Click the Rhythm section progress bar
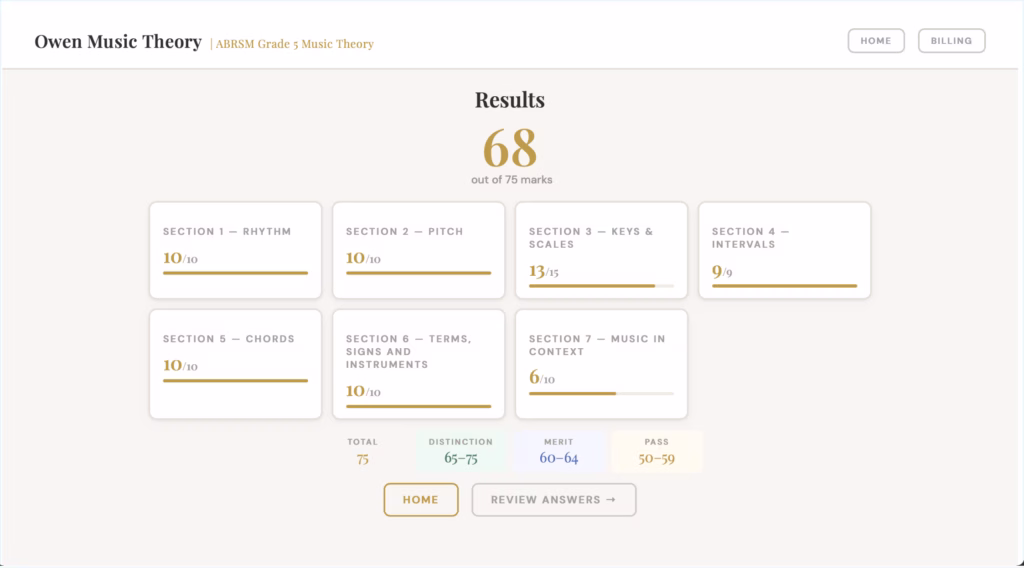1024x568 pixels. (236, 273)
